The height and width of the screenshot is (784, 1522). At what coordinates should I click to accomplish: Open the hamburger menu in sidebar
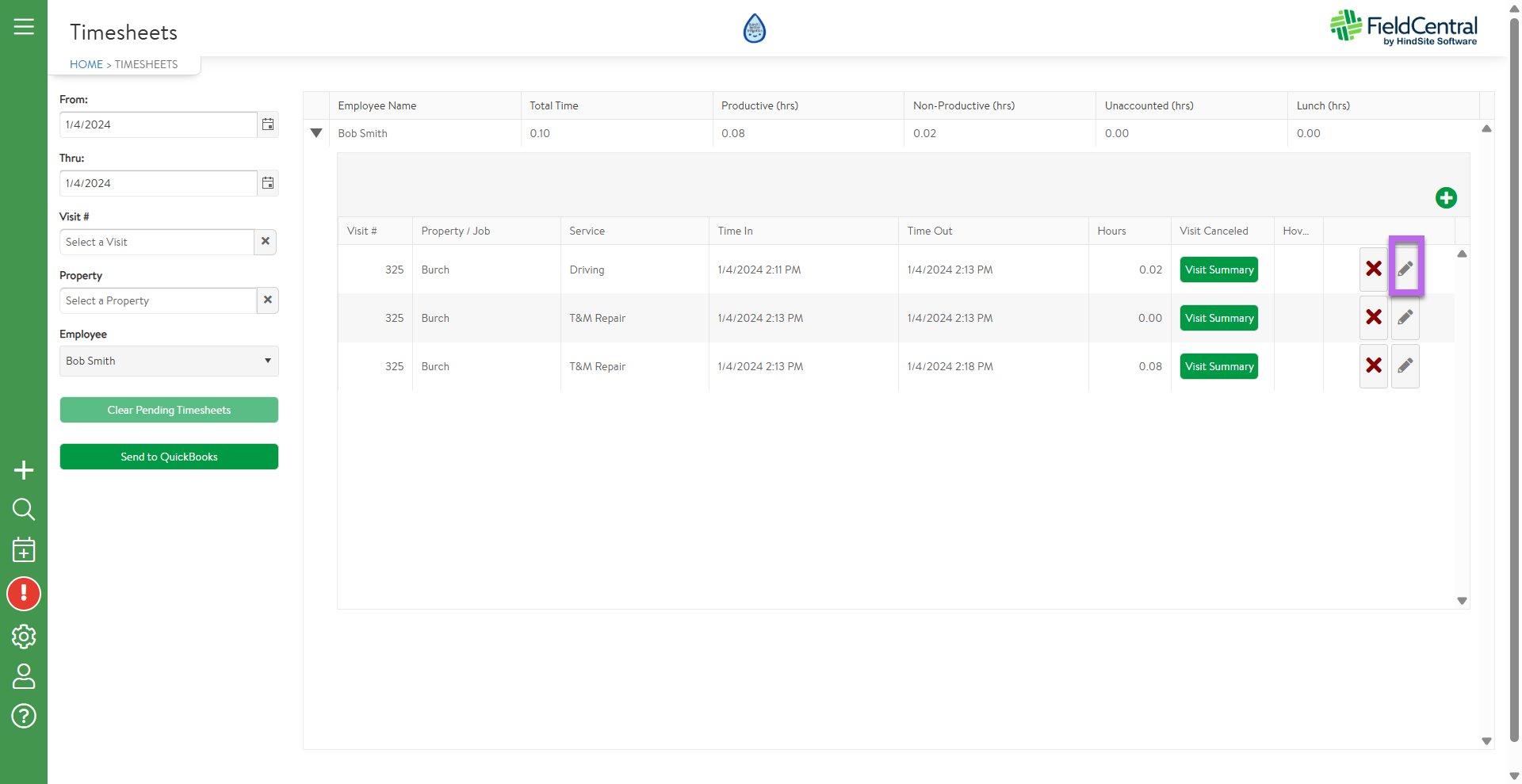tap(24, 27)
